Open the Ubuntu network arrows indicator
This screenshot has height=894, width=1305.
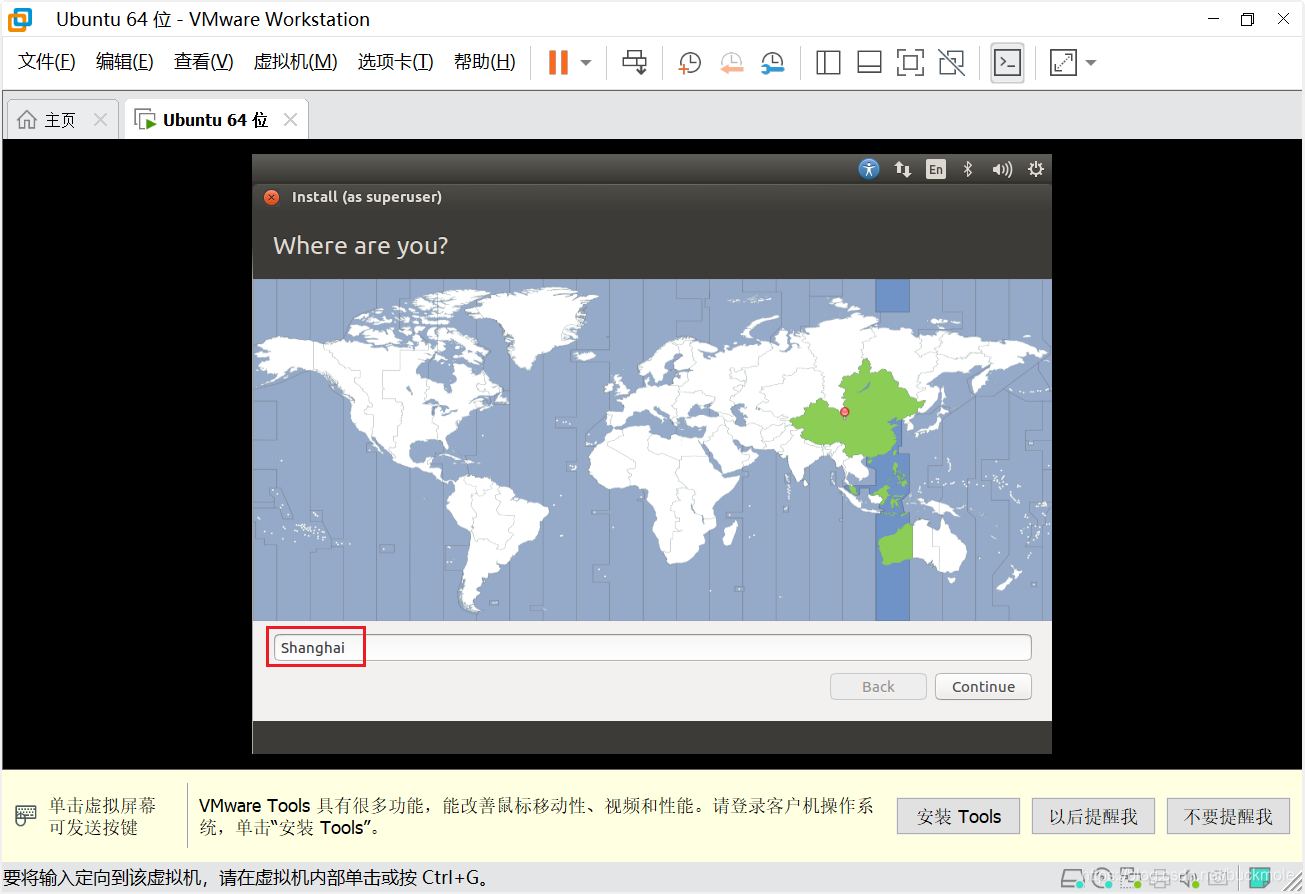(x=903, y=170)
